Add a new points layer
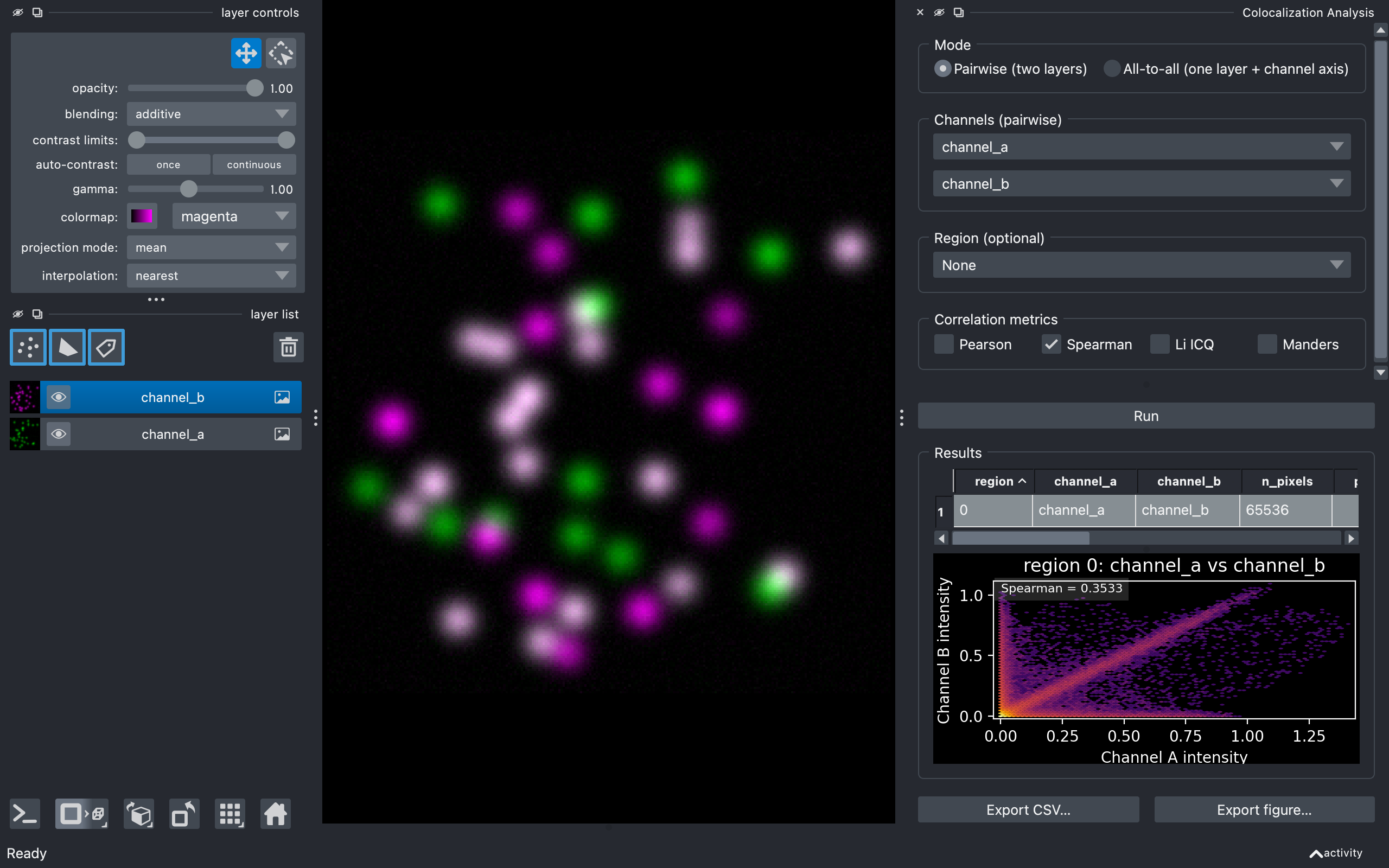Viewport: 1389px width, 868px height. [28, 347]
